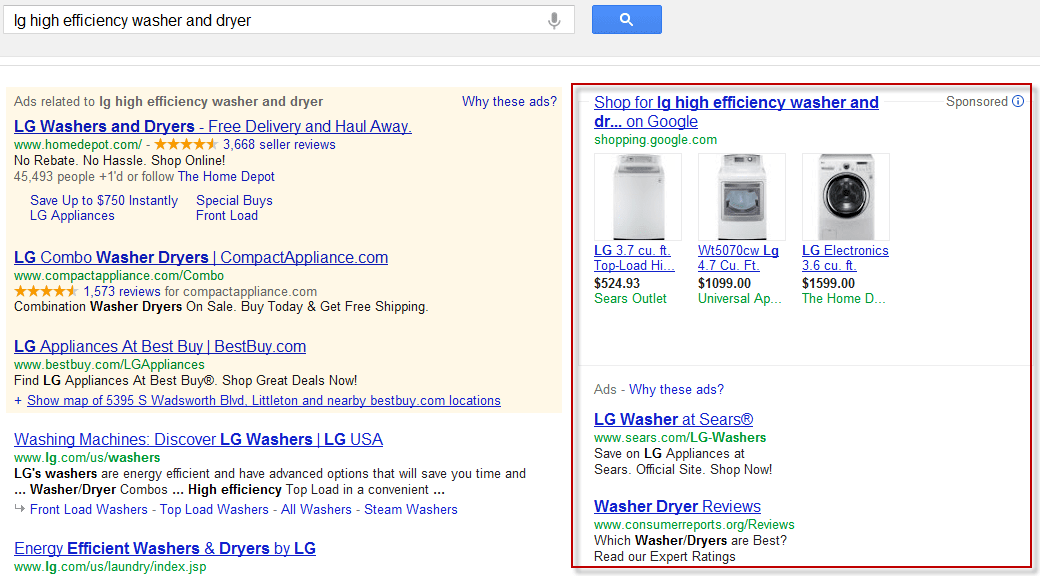Click CompactAppliance star rating icons
The height and width of the screenshot is (576, 1040).
[46, 291]
